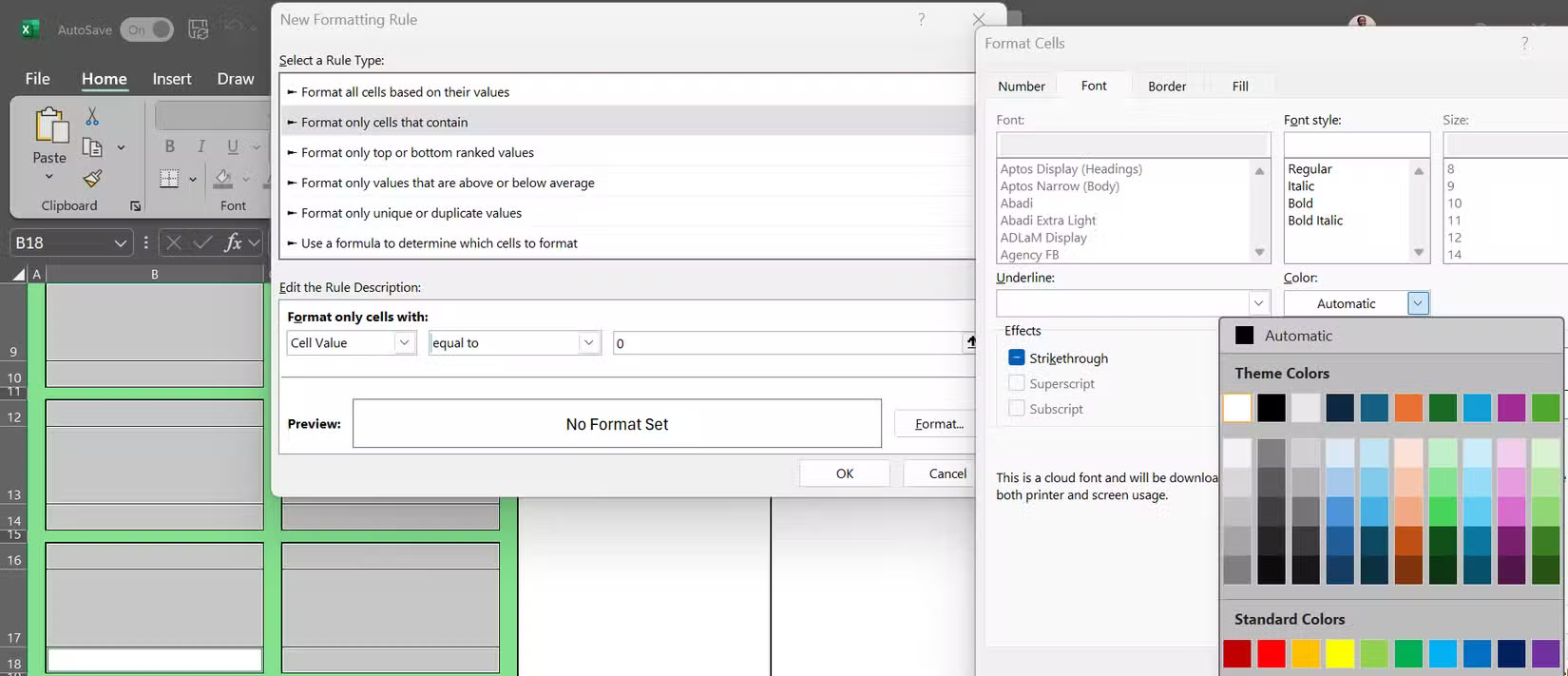Toggle Italic formatting in ribbon
This screenshot has height=676, width=1568.
(201, 146)
